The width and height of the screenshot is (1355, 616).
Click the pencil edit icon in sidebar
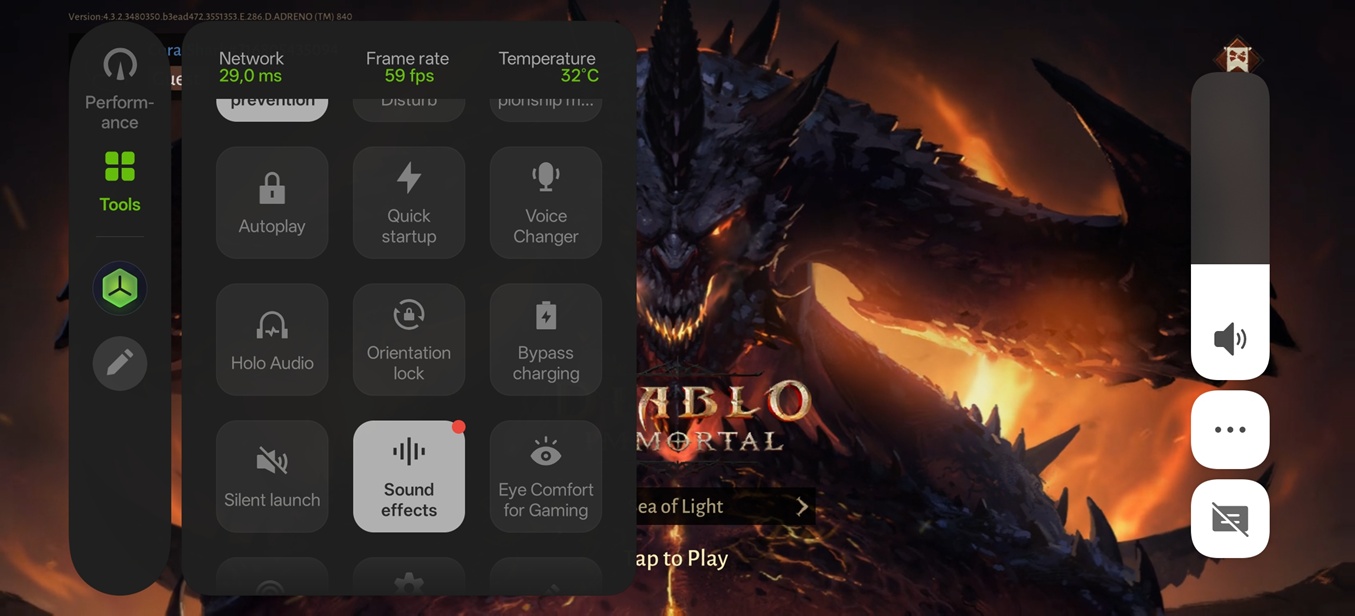click(x=120, y=363)
